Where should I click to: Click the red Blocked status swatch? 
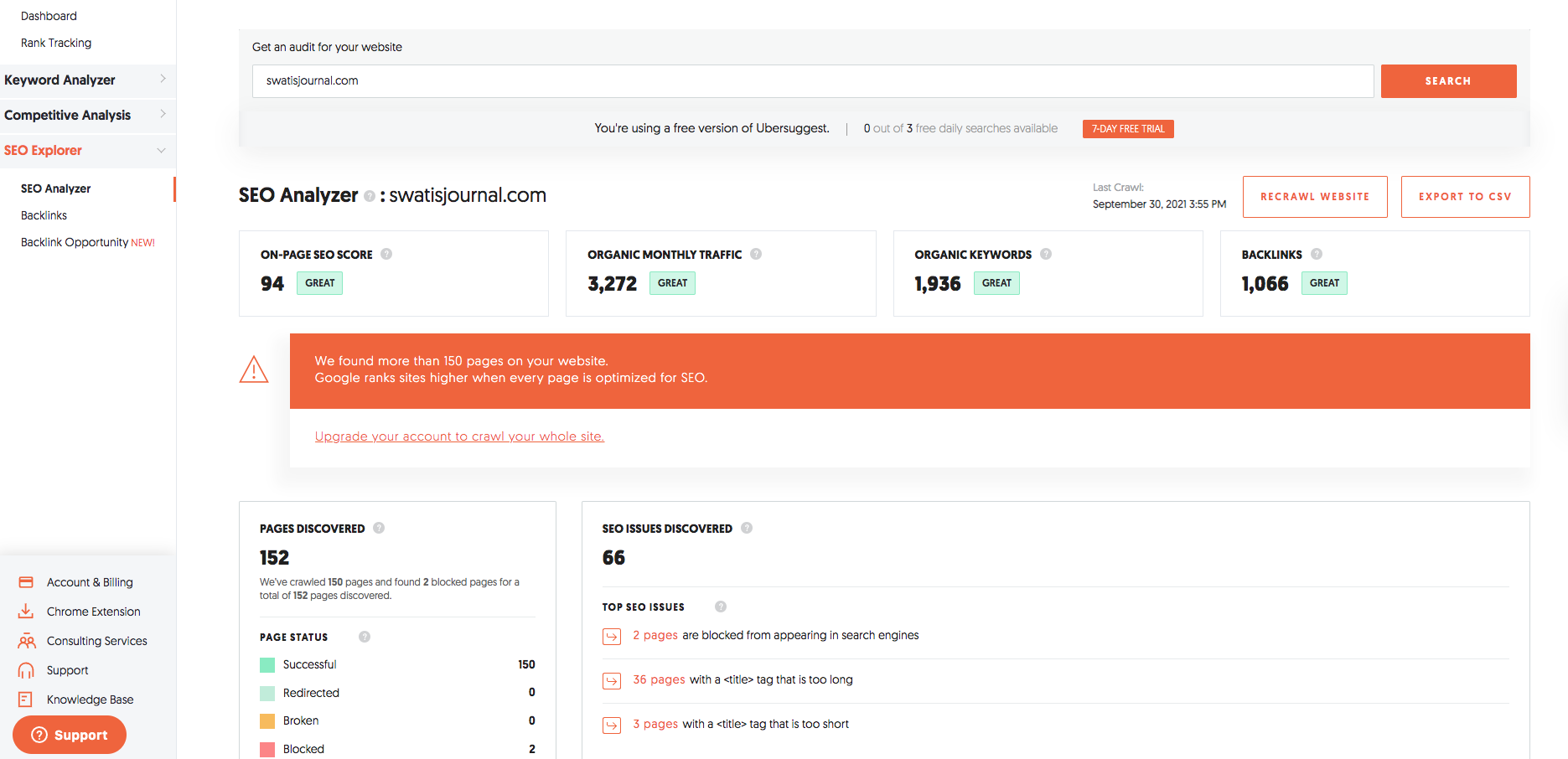click(x=267, y=750)
